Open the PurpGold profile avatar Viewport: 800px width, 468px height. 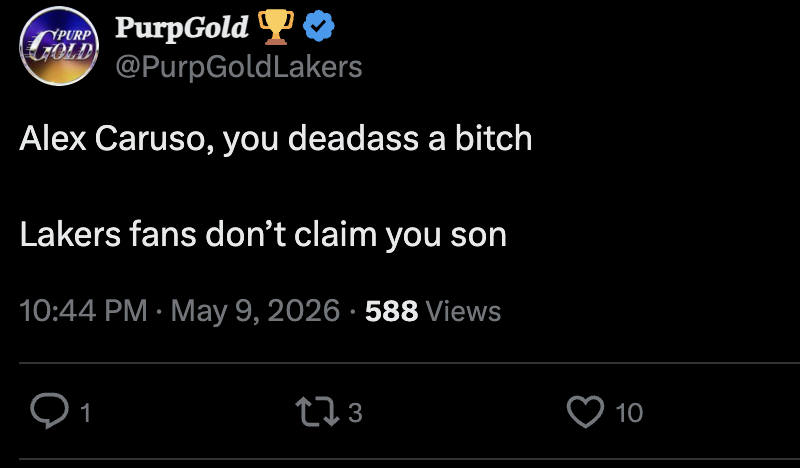[59, 46]
